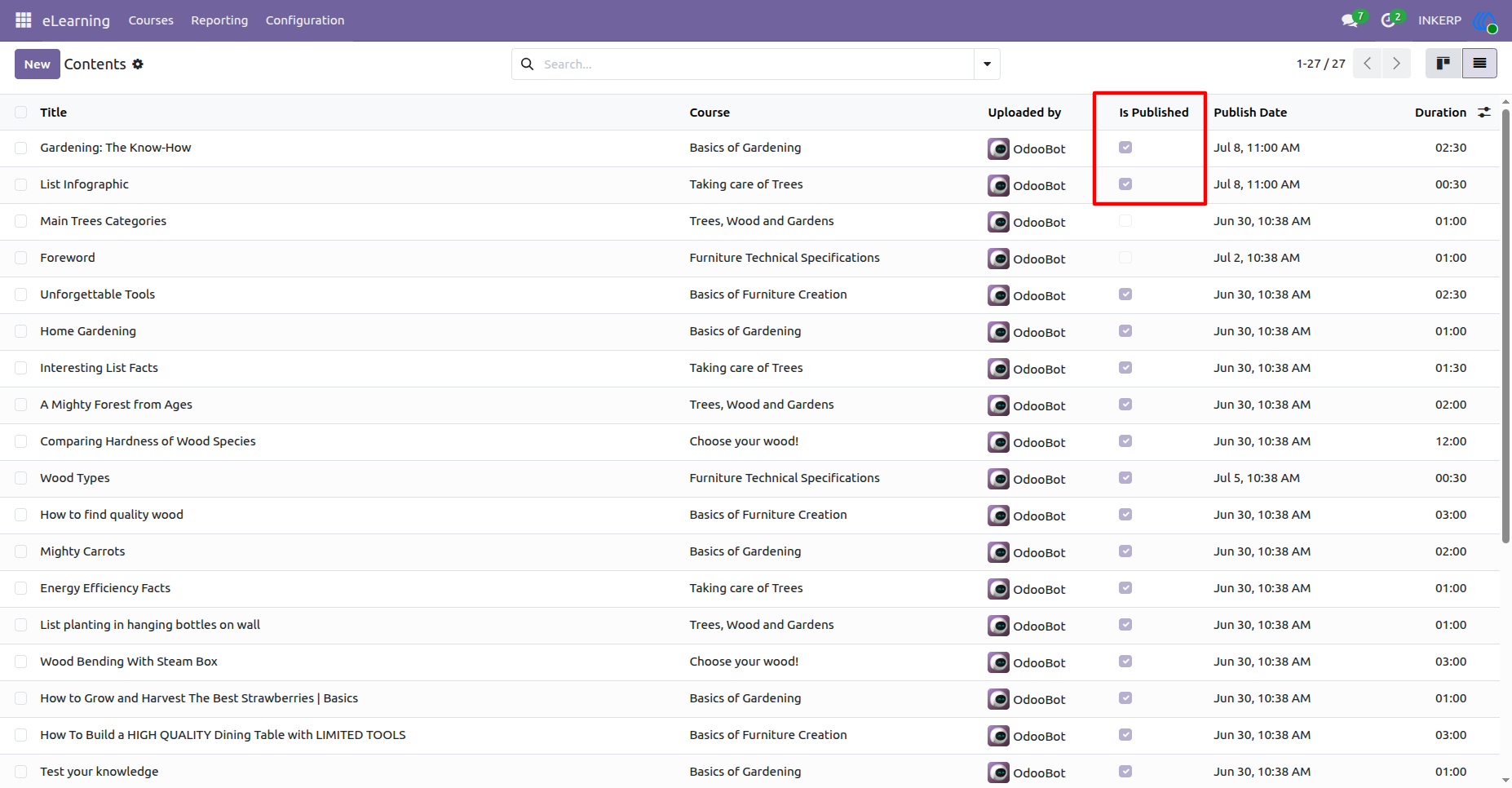Sort by the Course column header
Viewport: 1512px width, 788px height.
710,113
